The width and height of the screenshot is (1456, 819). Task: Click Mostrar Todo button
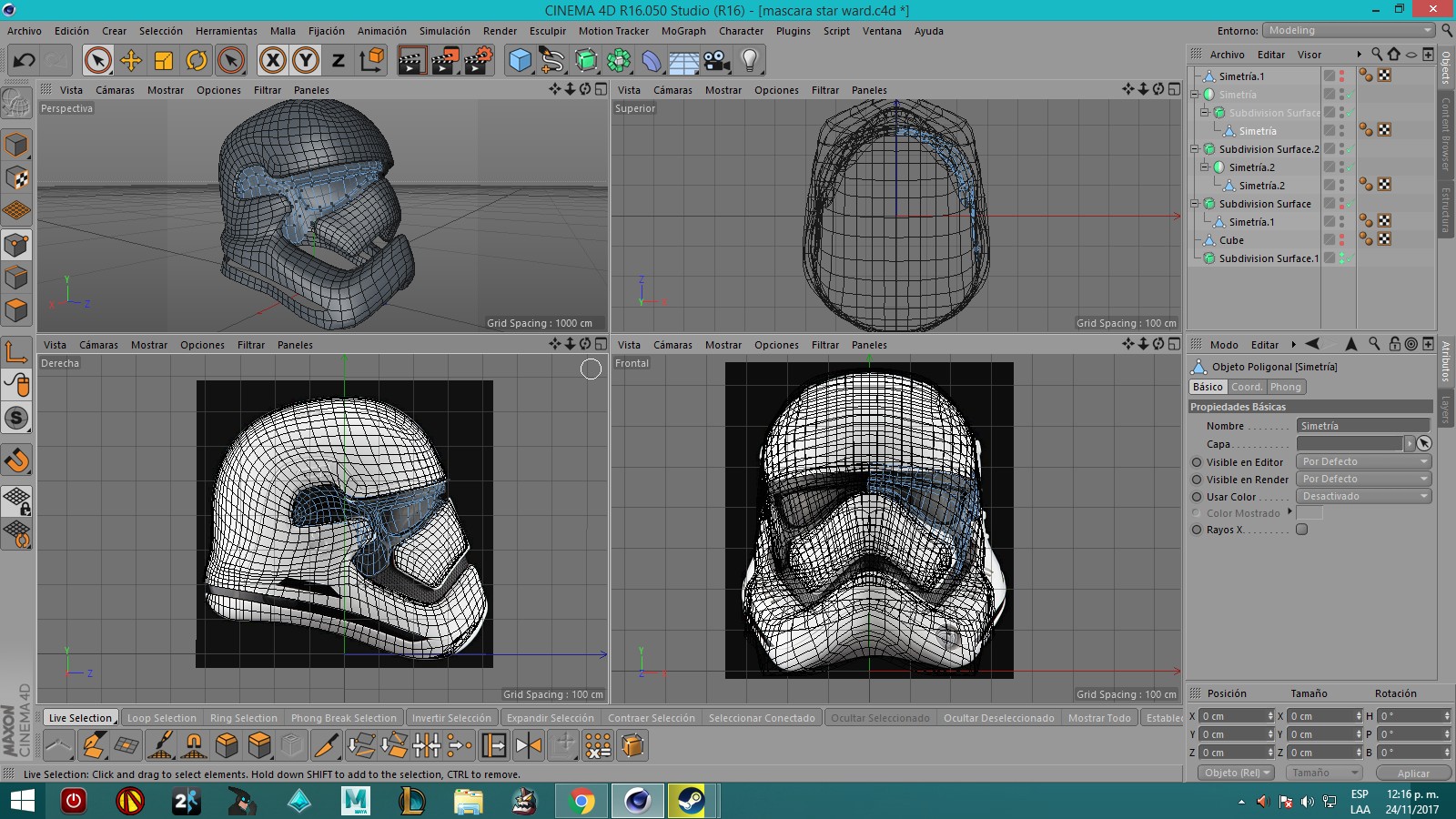point(1099,718)
